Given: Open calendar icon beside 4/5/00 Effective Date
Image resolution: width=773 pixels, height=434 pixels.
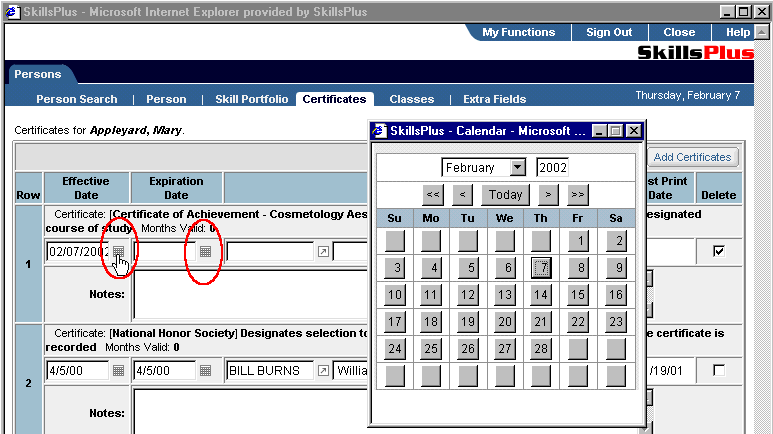Looking at the screenshot, I should click(x=118, y=370).
